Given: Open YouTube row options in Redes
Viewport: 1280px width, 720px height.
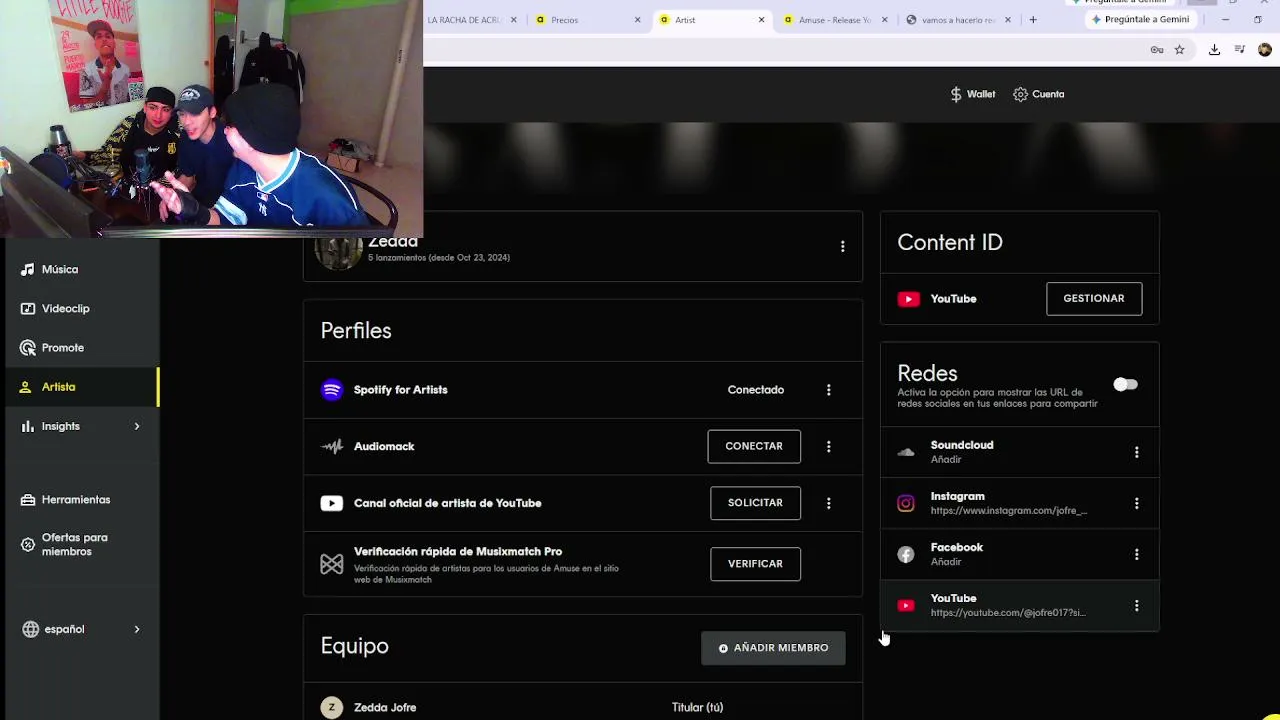Looking at the screenshot, I should (x=1137, y=605).
